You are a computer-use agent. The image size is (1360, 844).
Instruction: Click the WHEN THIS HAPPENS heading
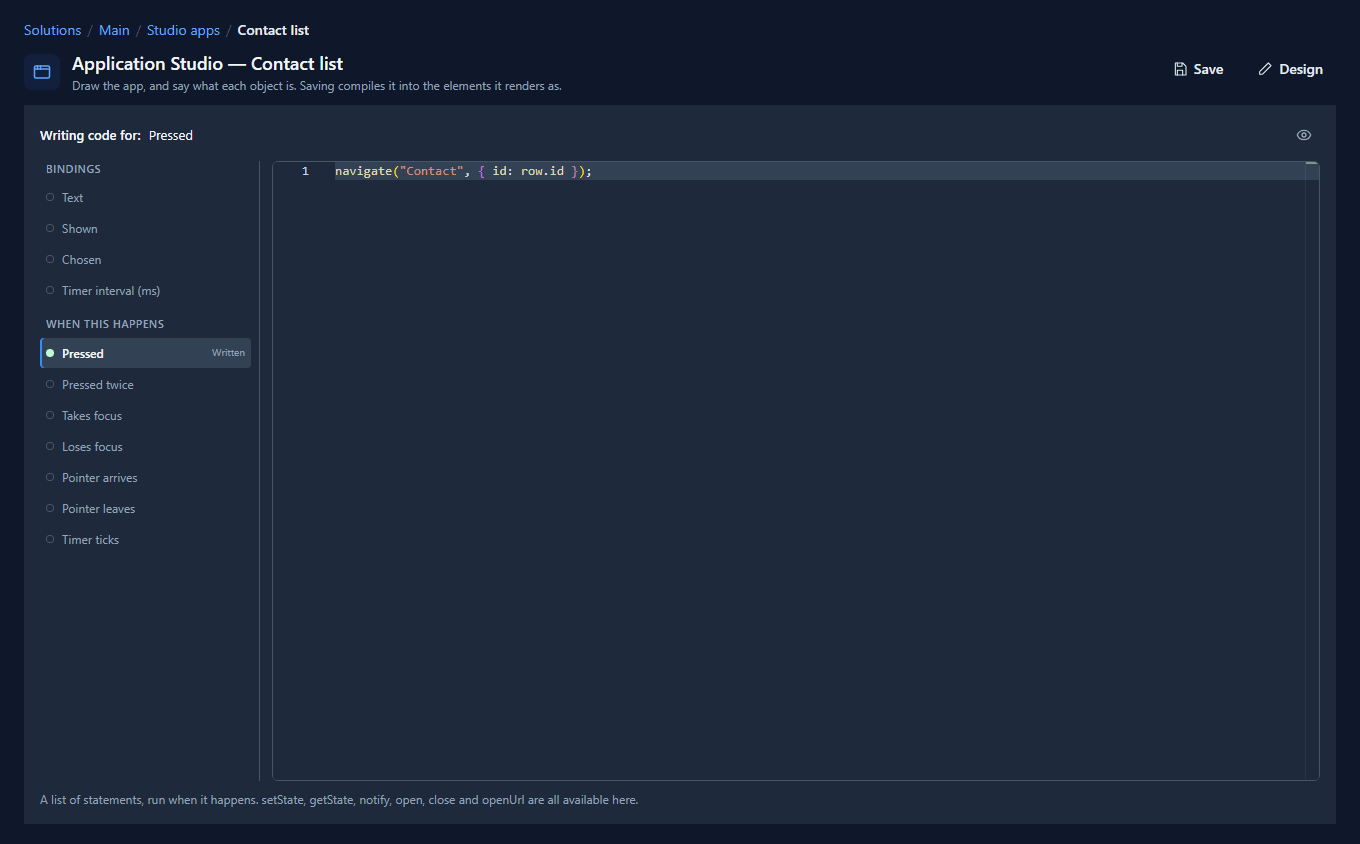(105, 324)
